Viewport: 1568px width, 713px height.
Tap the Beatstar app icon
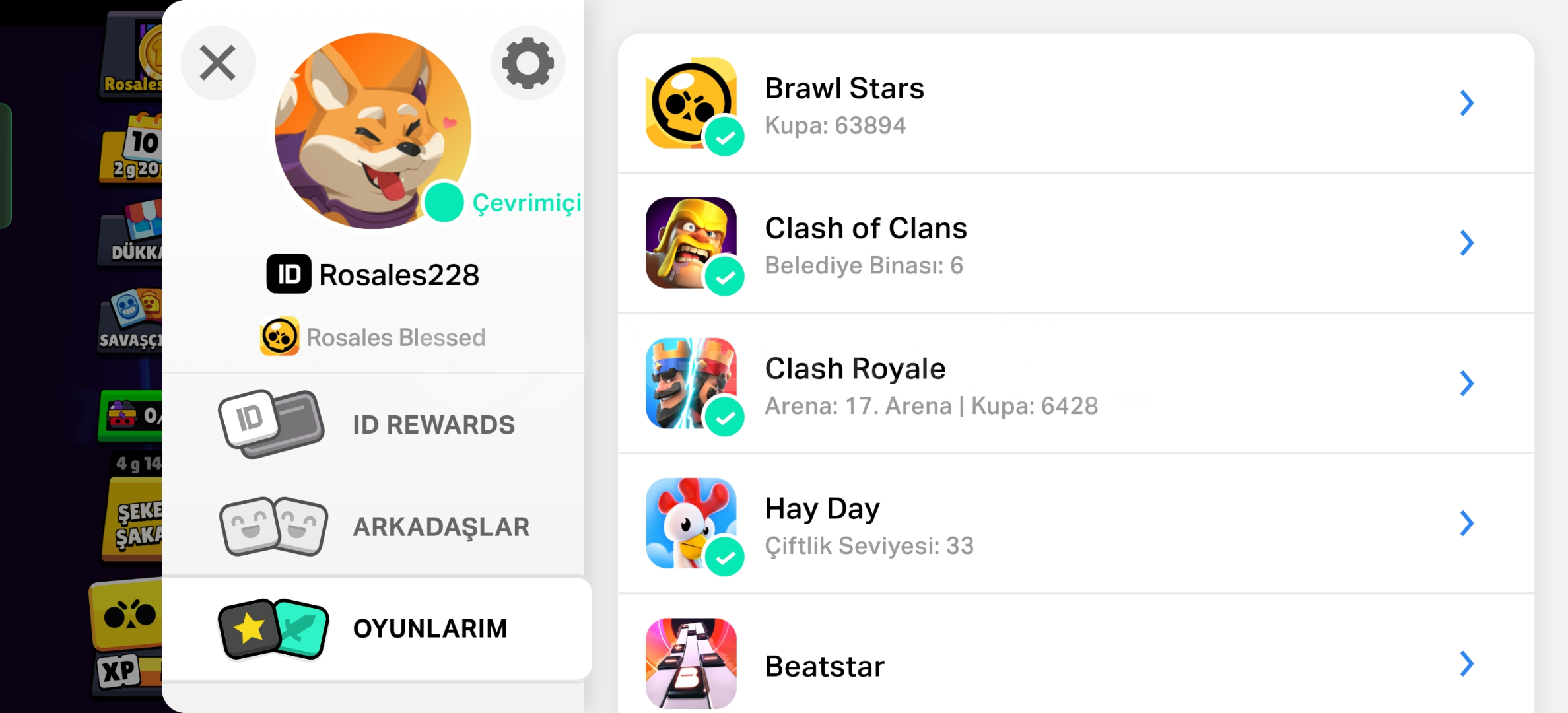point(691,663)
